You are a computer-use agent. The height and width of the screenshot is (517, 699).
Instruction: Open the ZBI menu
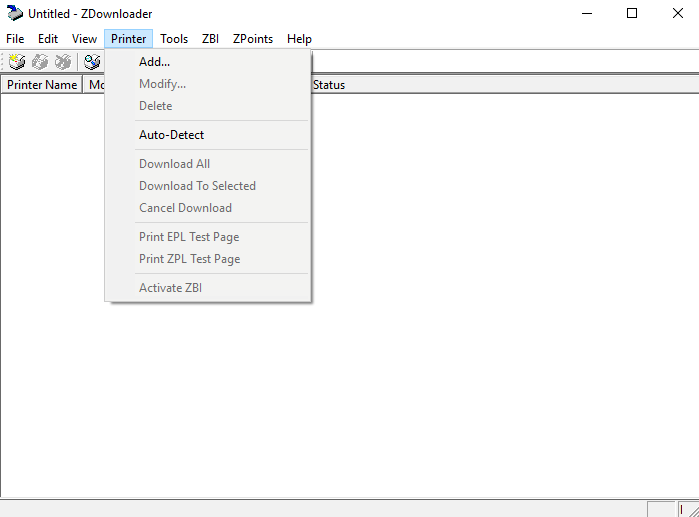[x=210, y=39]
